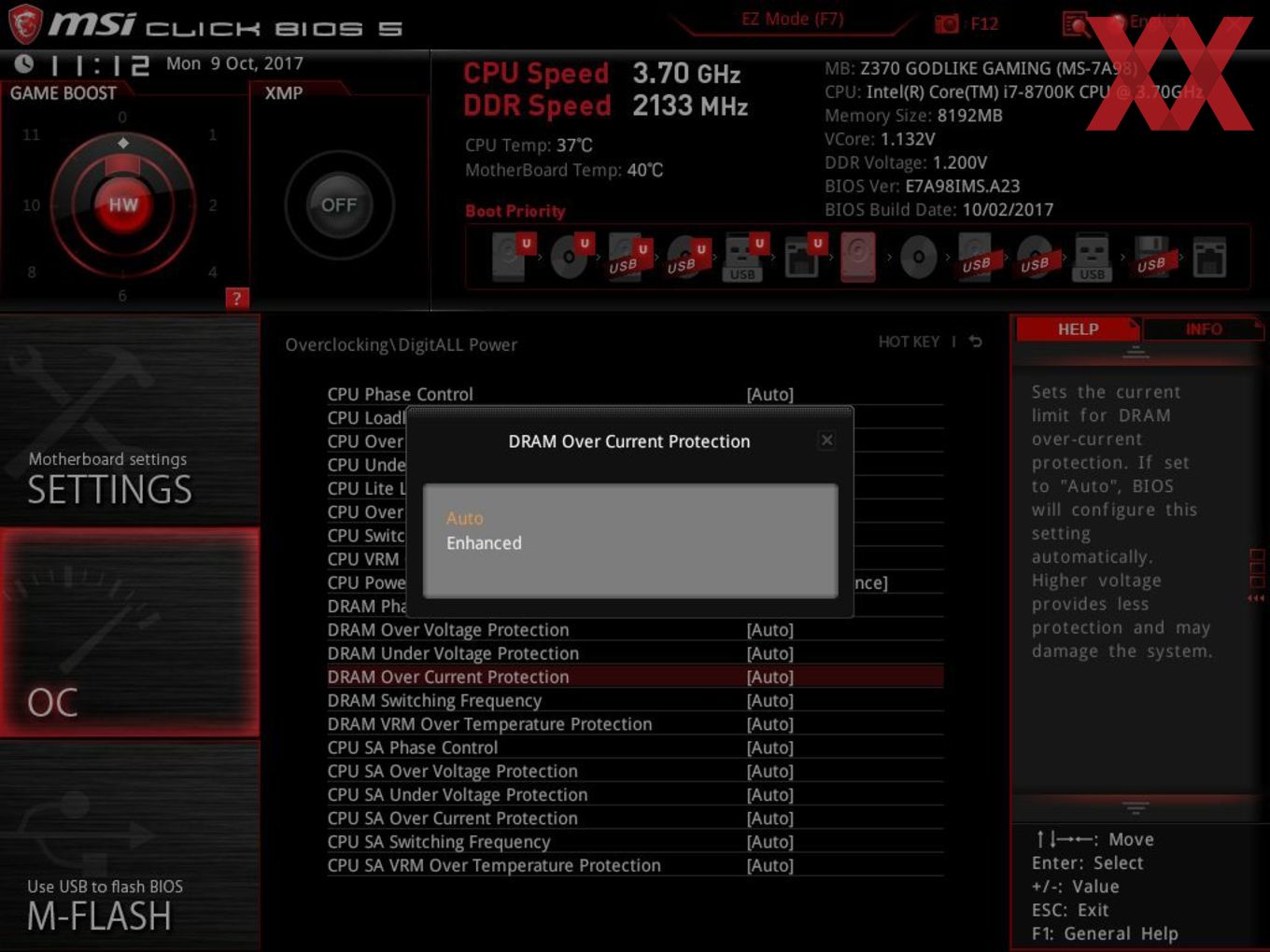Select the DRAM Over Voltage Protection label
Image resolution: width=1270 pixels, height=952 pixels.
[x=448, y=630]
